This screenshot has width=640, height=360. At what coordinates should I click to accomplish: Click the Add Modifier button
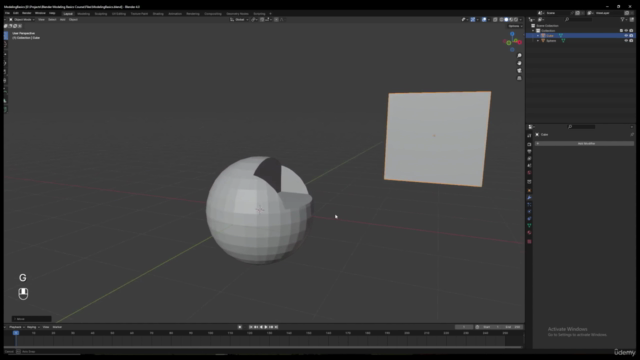pyautogui.click(x=584, y=144)
